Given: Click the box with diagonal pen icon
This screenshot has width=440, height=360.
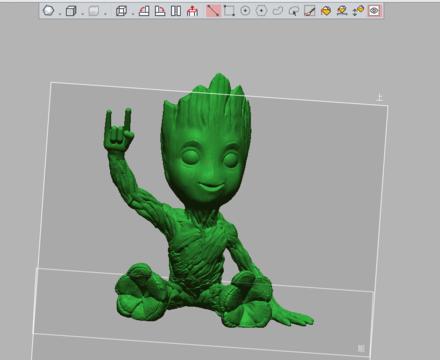Looking at the screenshot, I should point(310,11).
